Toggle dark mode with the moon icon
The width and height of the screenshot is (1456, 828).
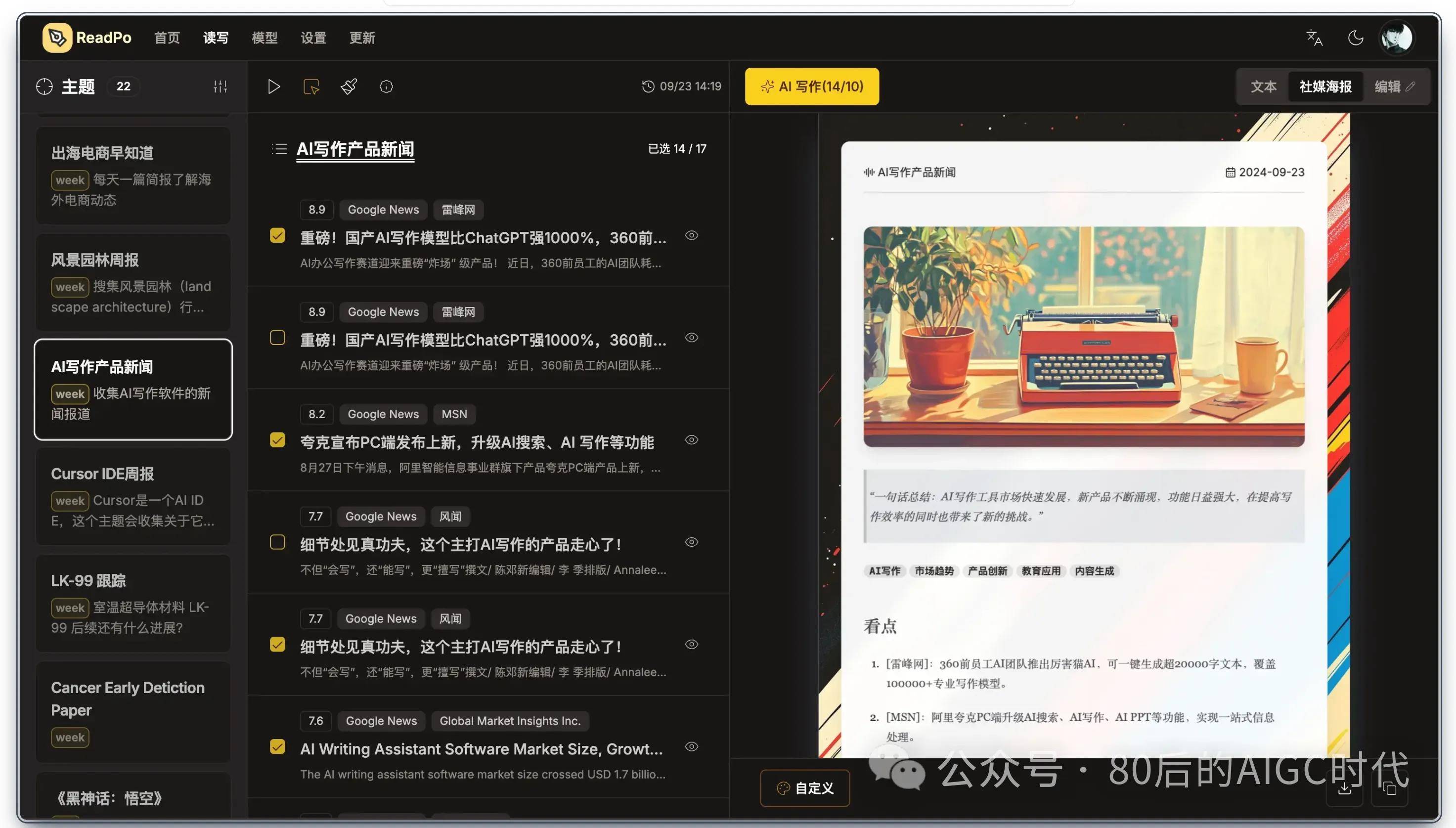click(x=1356, y=37)
